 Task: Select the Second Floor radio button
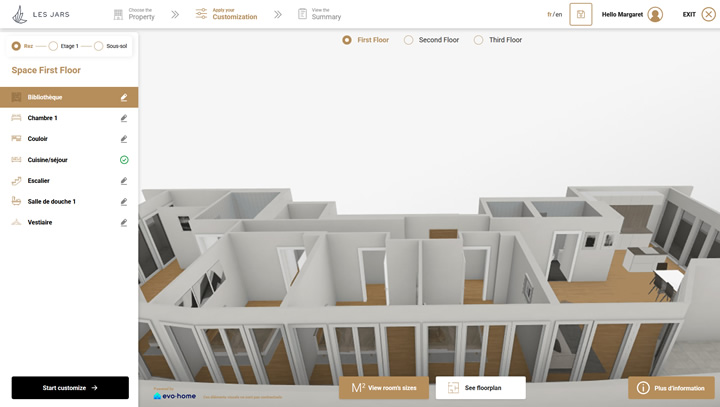pyautogui.click(x=409, y=40)
